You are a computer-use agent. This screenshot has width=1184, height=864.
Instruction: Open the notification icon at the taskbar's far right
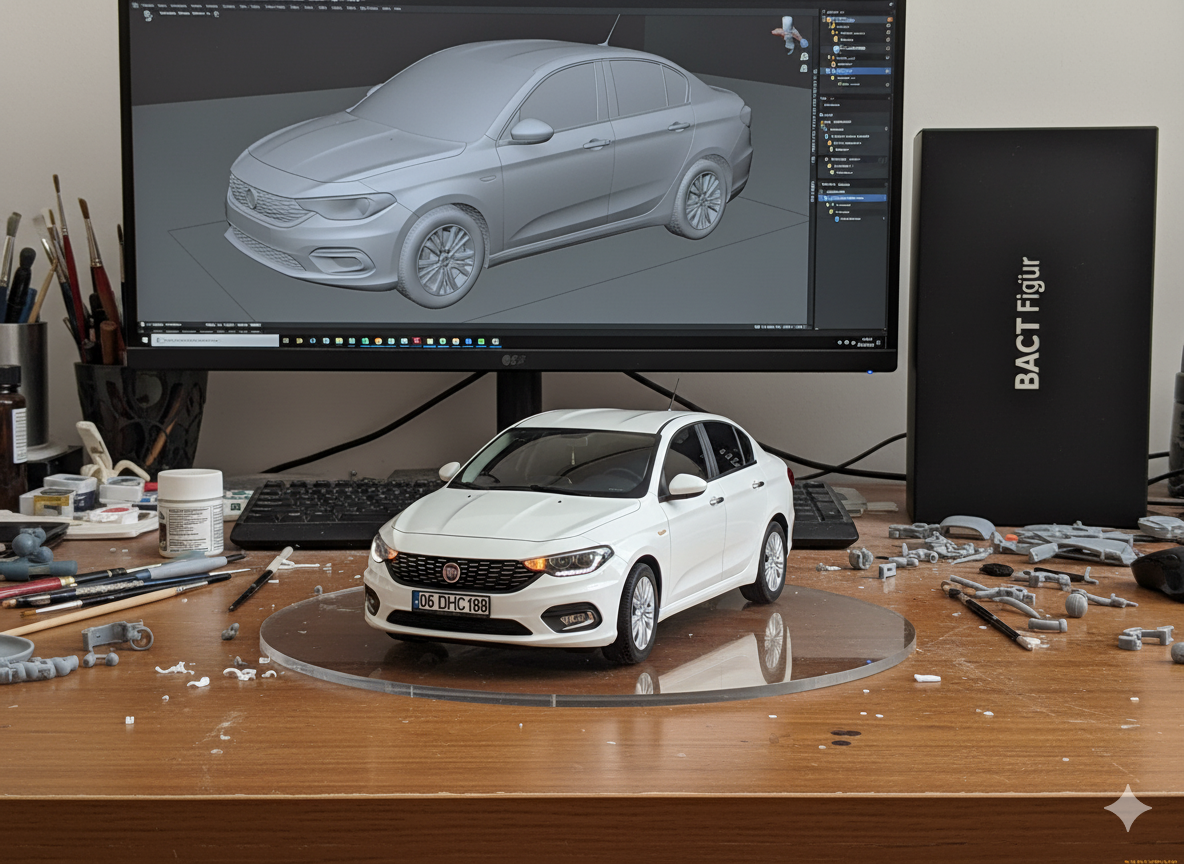pos(880,341)
